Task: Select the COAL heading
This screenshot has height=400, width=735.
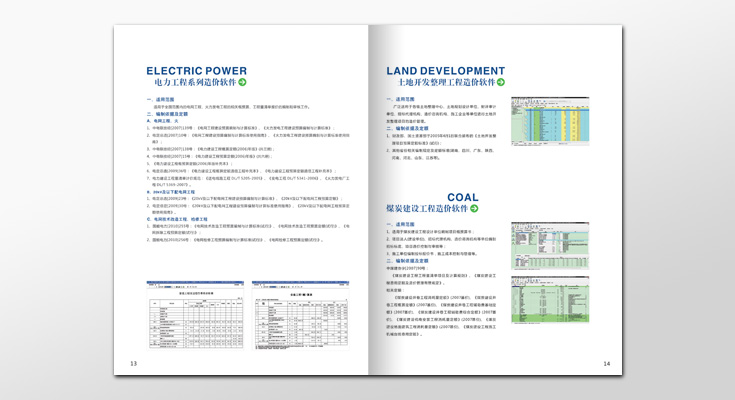Action: [x=462, y=197]
